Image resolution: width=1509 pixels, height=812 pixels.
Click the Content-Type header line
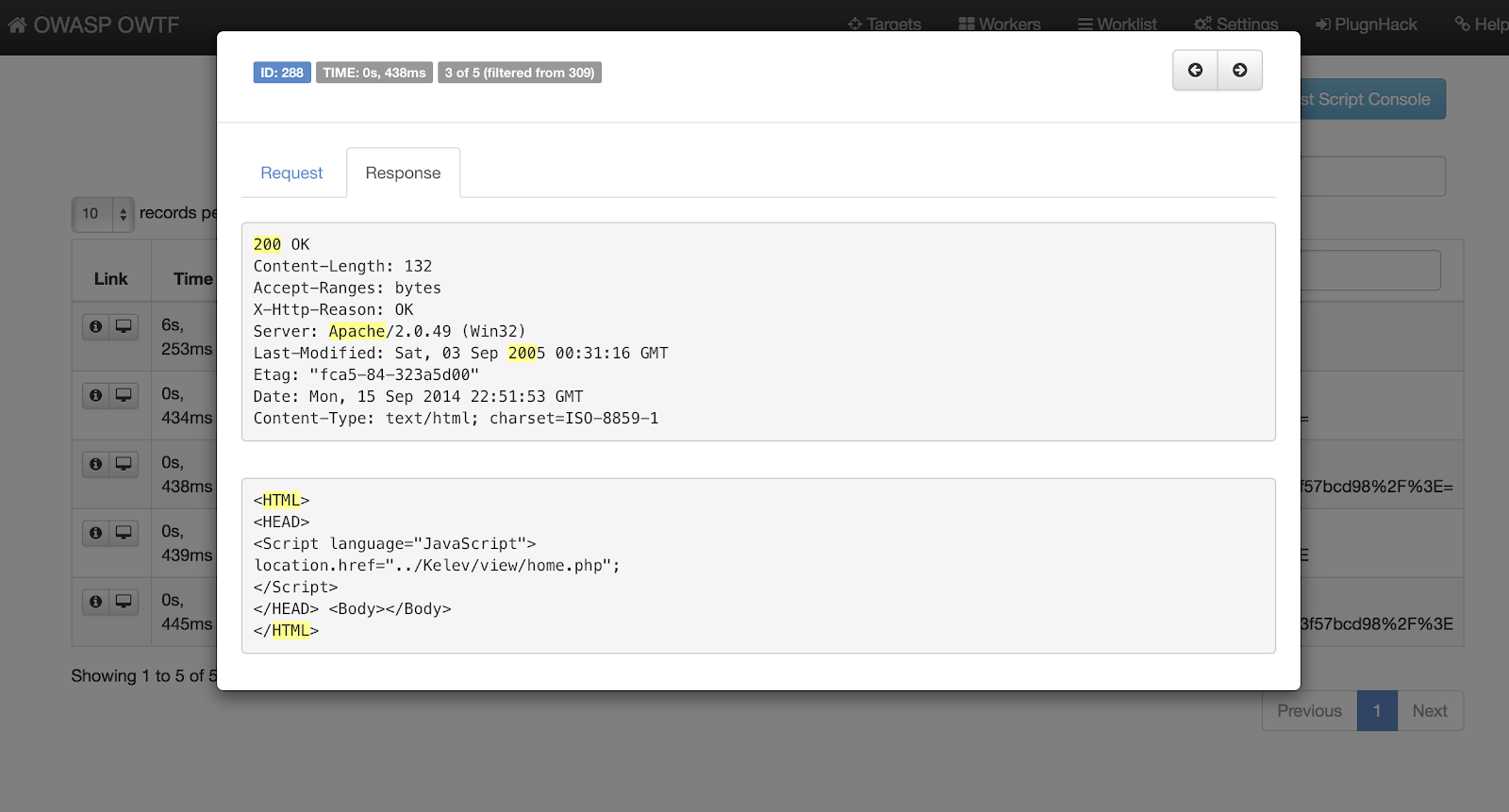pyautogui.click(x=456, y=418)
